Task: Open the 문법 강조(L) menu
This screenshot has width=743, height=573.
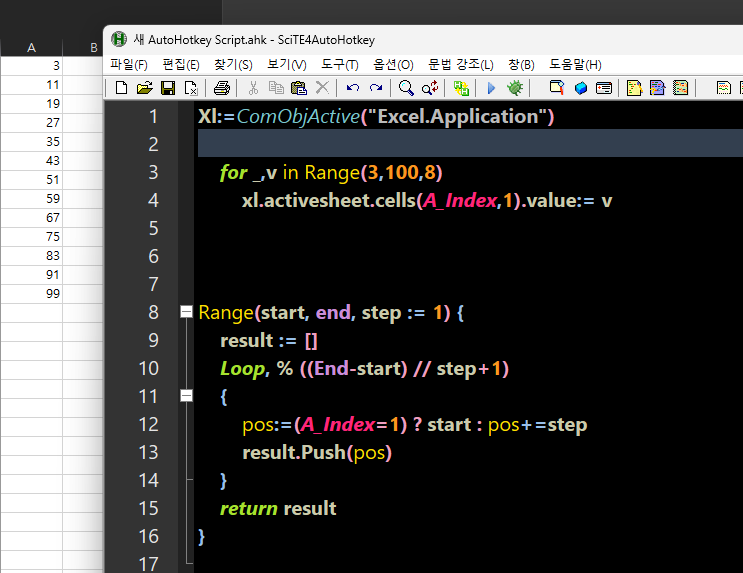Action: (x=461, y=64)
